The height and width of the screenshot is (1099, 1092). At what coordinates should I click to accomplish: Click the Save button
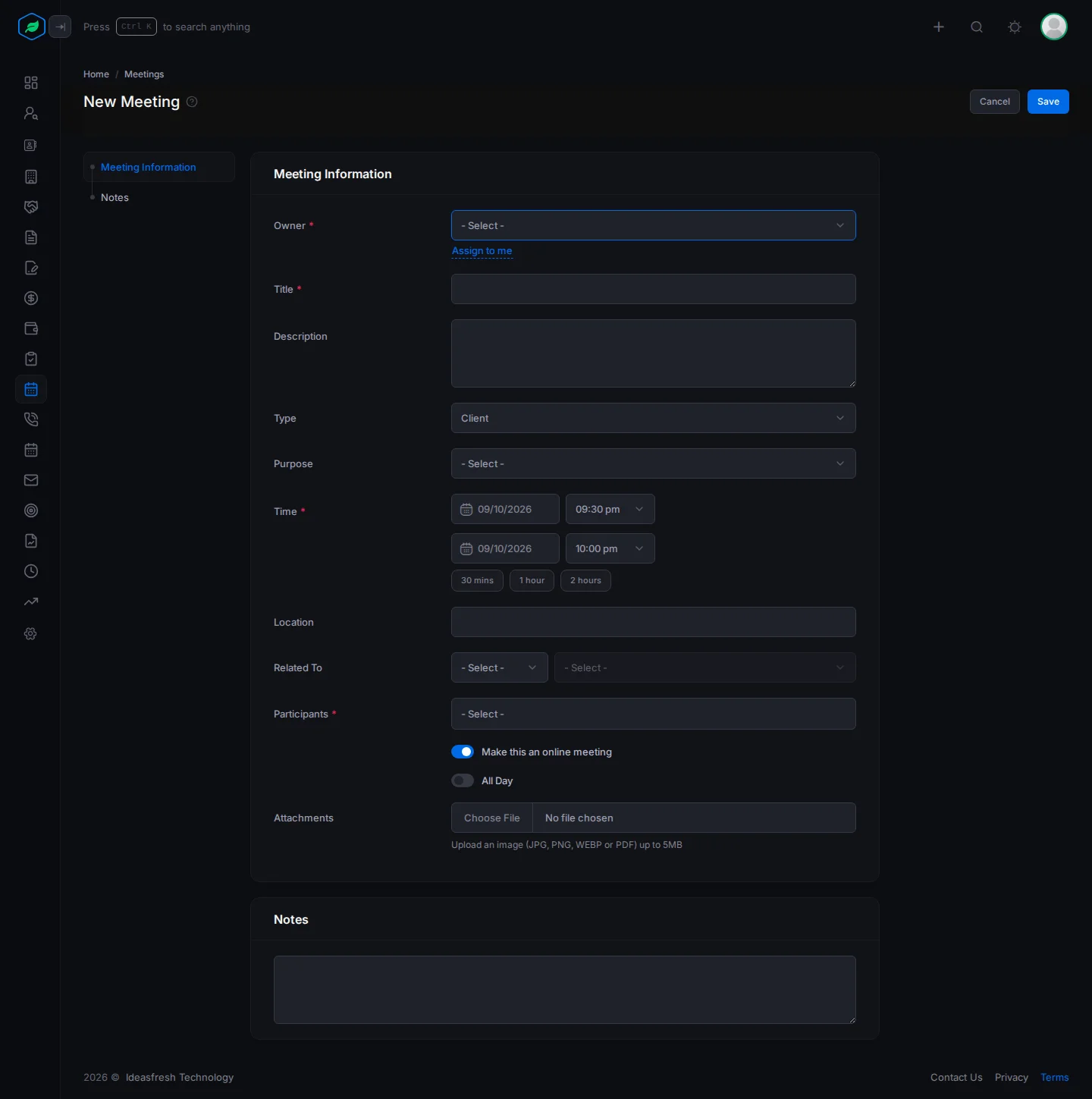[x=1048, y=102]
